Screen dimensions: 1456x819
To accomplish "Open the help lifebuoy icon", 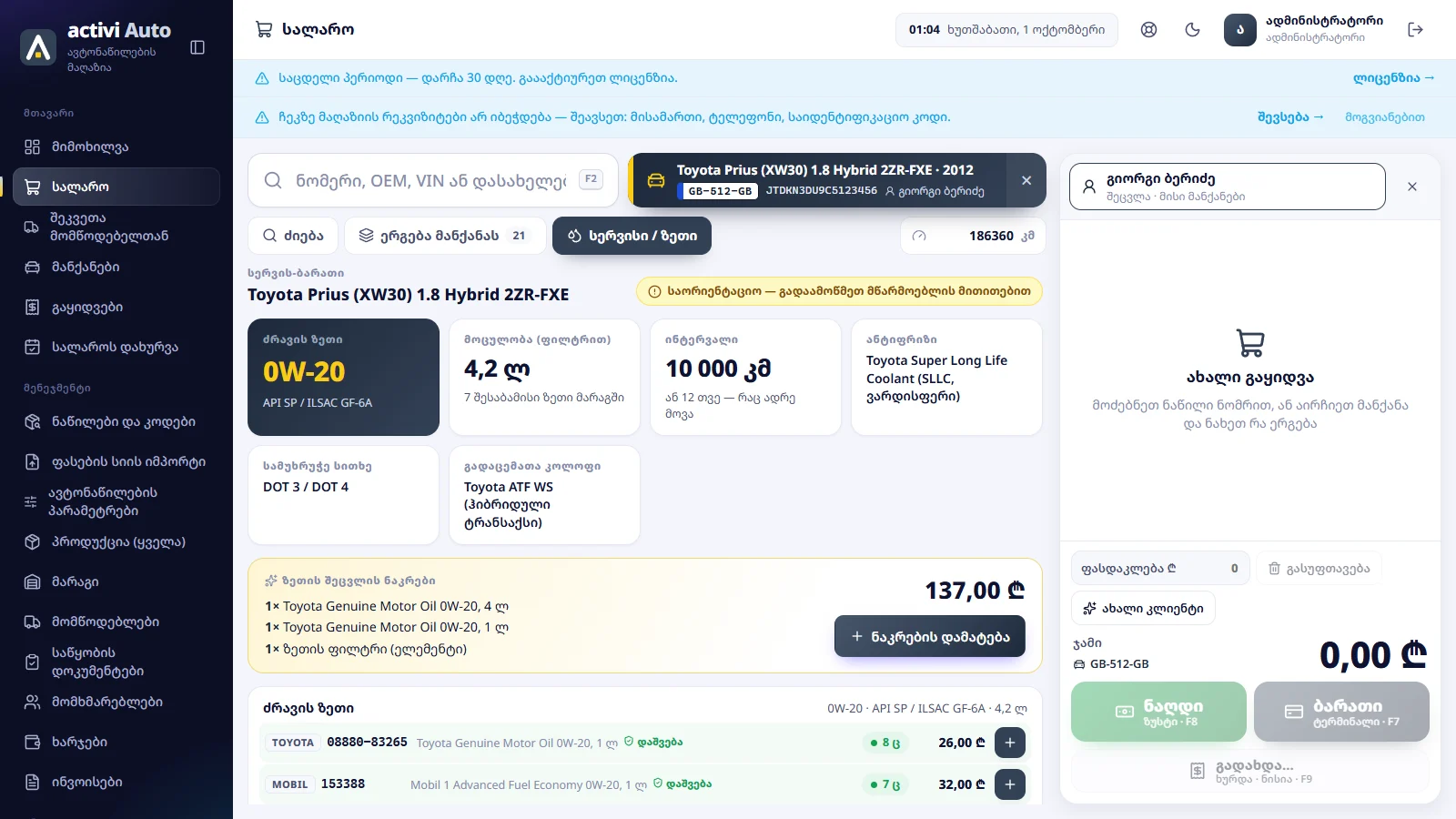I will 1148,30.
